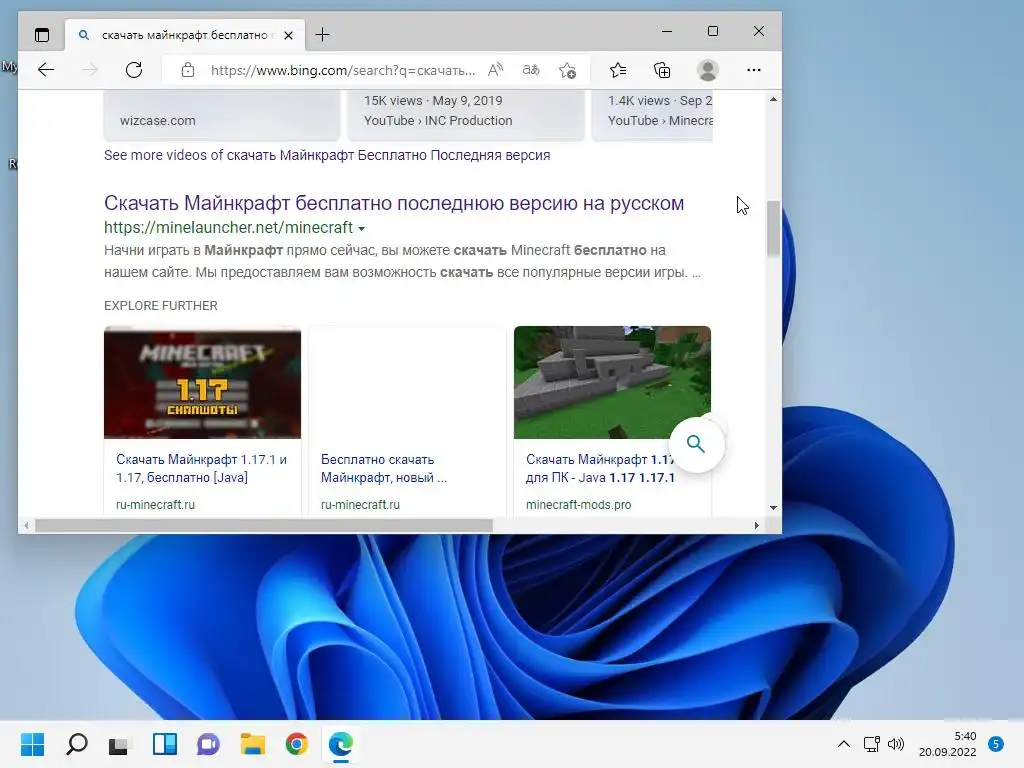This screenshot has height=768, width=1024.
Task: Click horizontal scrollbar right arrow
Action: click(756, 525)
